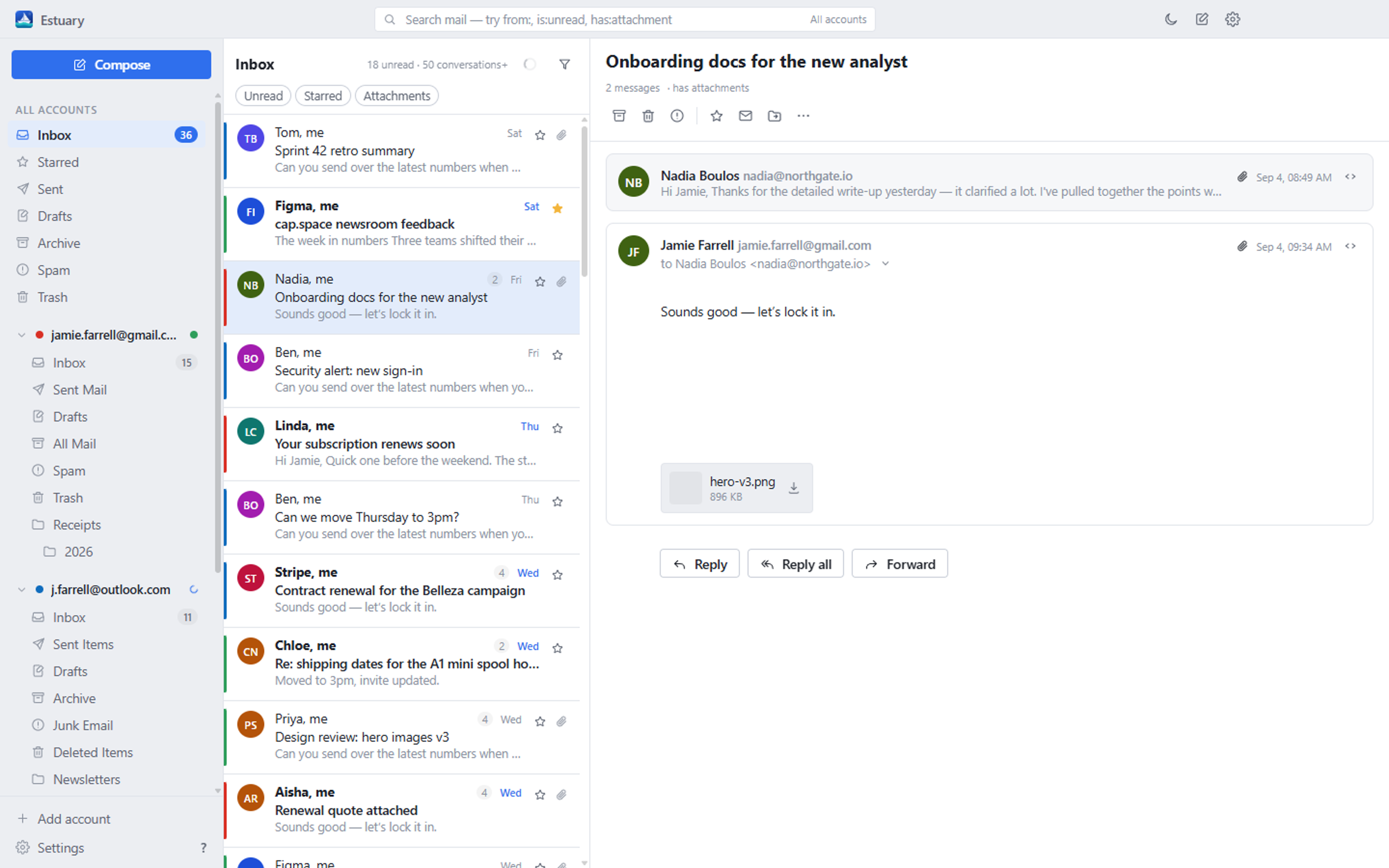Forward the message
Image resolution: width=1389 pixels, height=868 pixels.
point(899,564)
